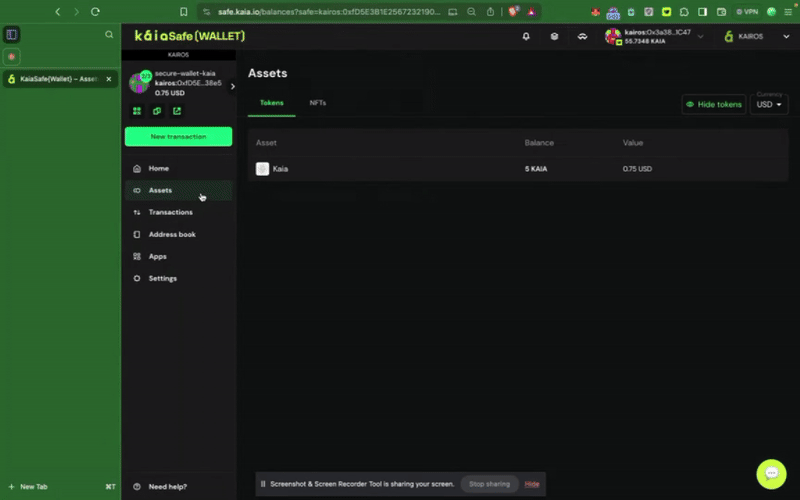Open Brave Shields lion icon
Image resolution: width=800 pixels, height=500 pixels.
click(x=513, y=11)
